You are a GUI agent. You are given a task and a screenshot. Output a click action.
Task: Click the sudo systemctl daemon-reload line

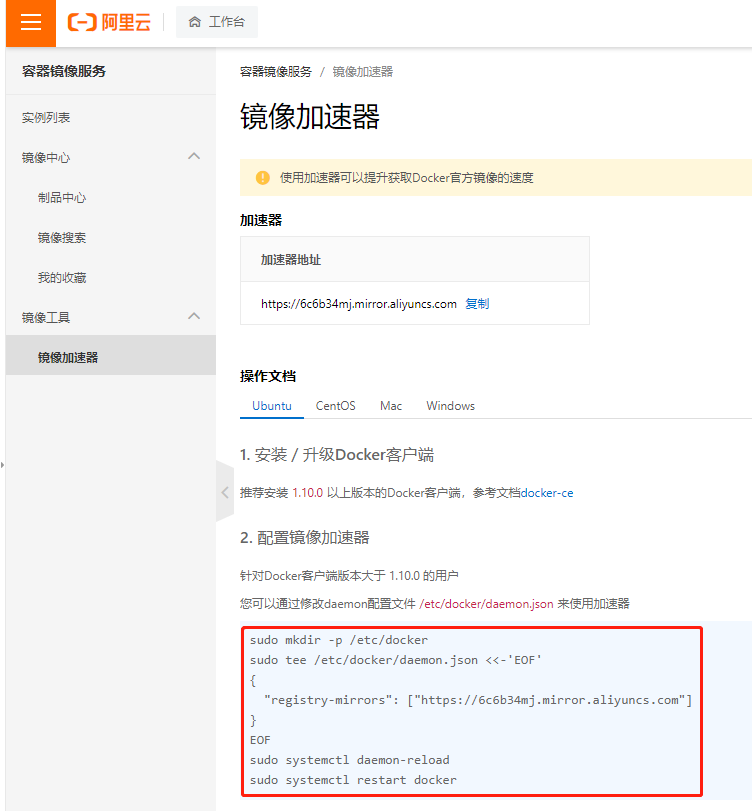pos(350,760)
